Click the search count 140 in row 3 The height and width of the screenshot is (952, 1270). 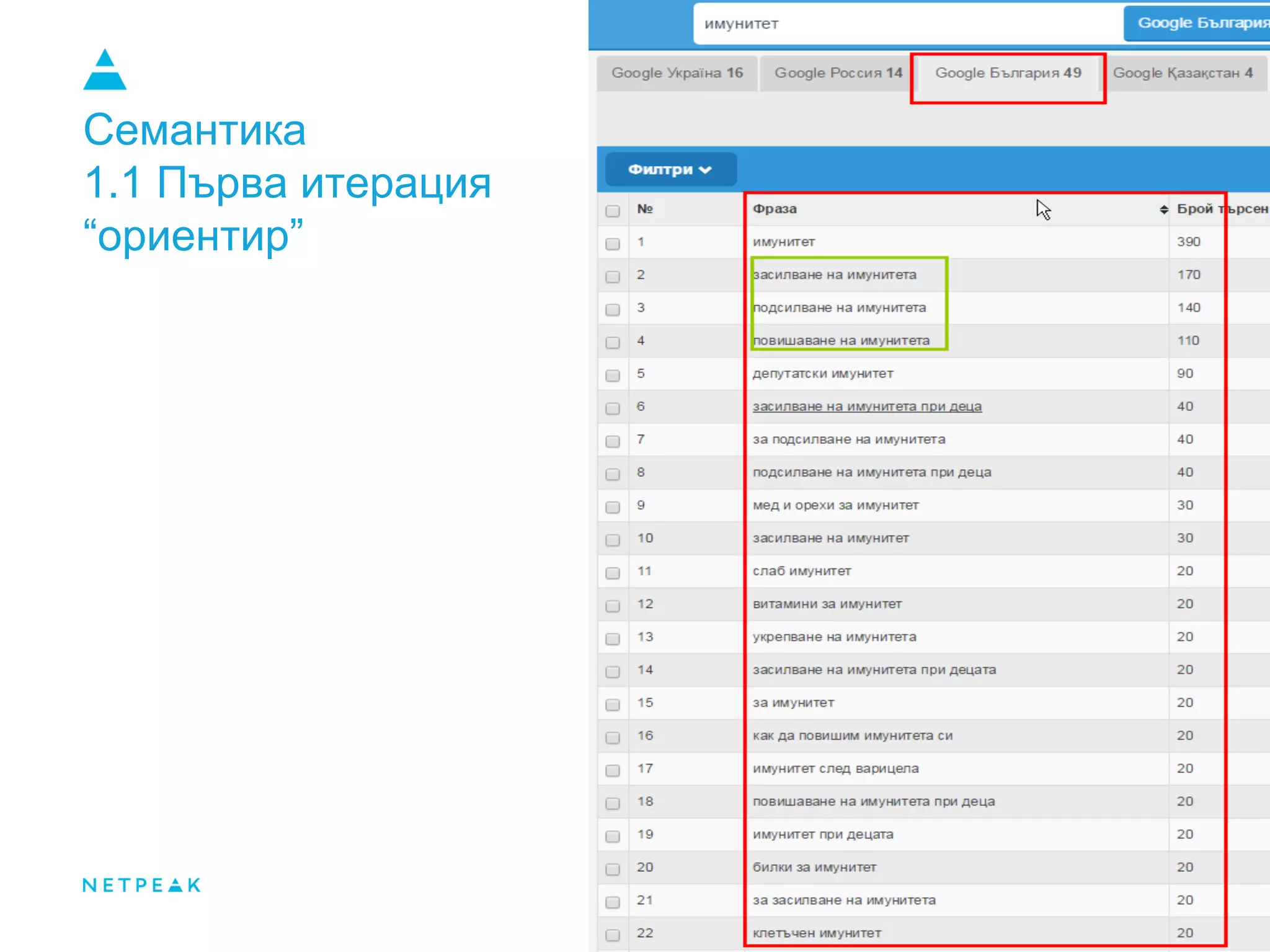pyautogui.click(x=1189, y=307)
